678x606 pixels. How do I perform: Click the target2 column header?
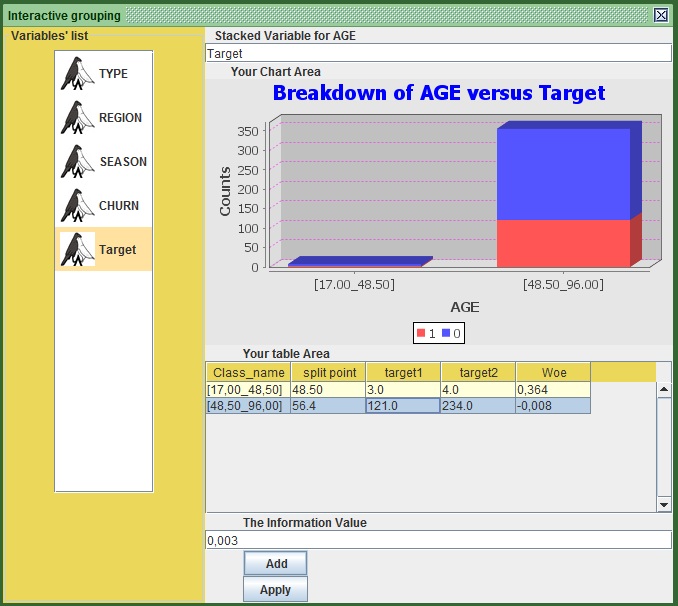(478, 372)
